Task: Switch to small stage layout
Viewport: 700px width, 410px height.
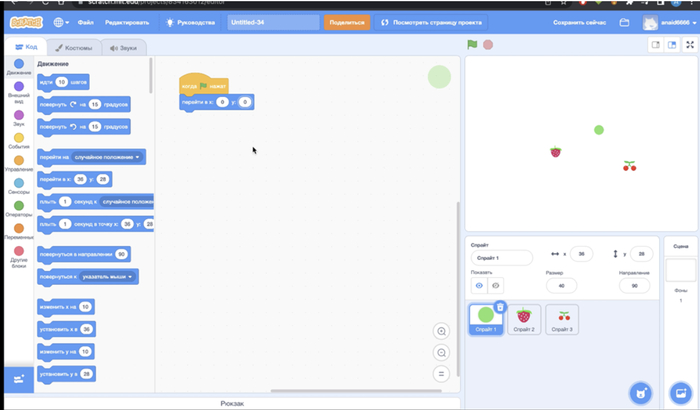Action: point(655,45)
